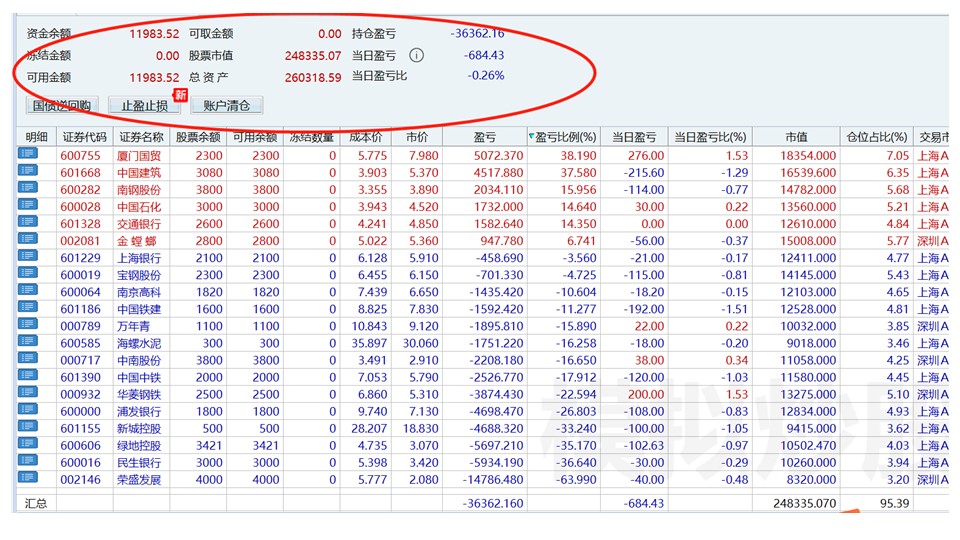Click profit value 5072.370

(498, 156)
